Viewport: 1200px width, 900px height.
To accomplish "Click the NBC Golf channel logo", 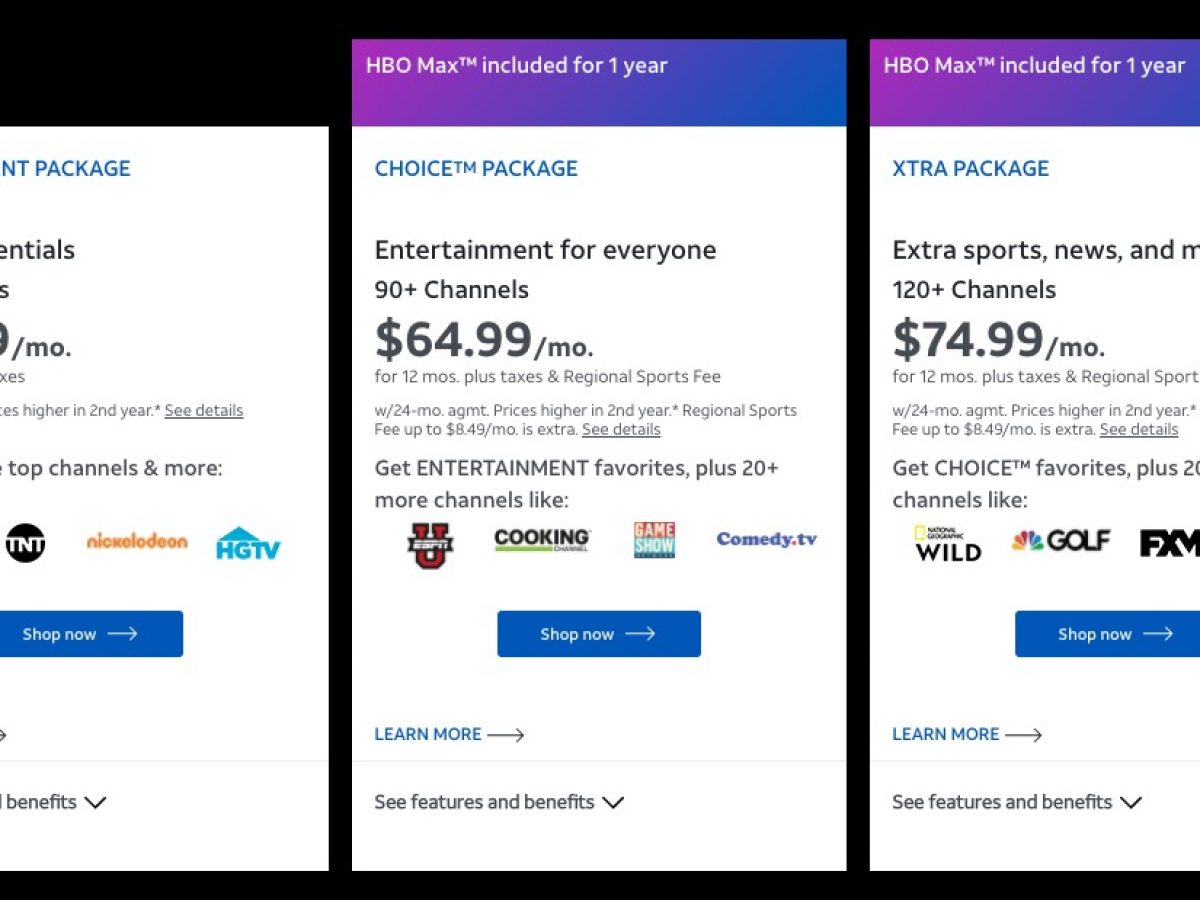I will (1061, 541).
